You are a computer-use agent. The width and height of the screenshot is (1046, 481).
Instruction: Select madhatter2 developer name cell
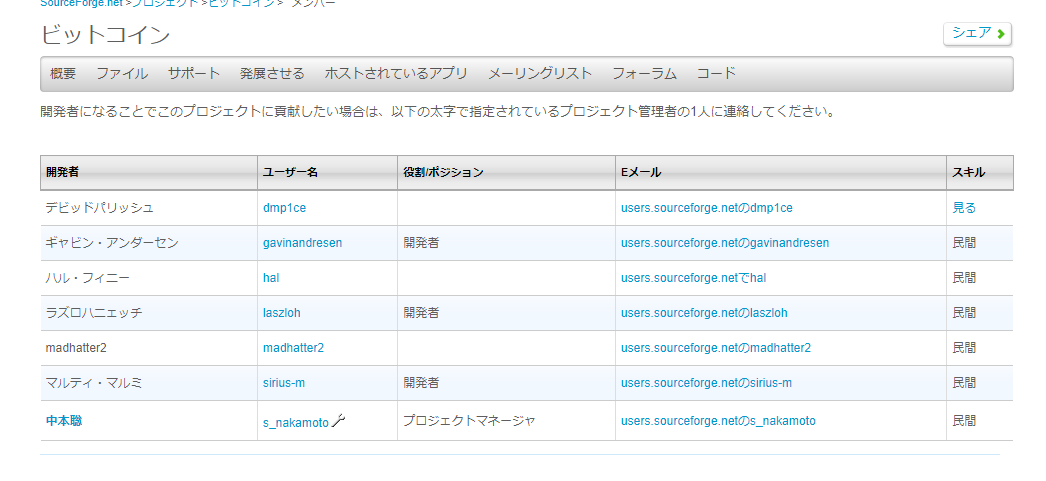tap(76, 348)
